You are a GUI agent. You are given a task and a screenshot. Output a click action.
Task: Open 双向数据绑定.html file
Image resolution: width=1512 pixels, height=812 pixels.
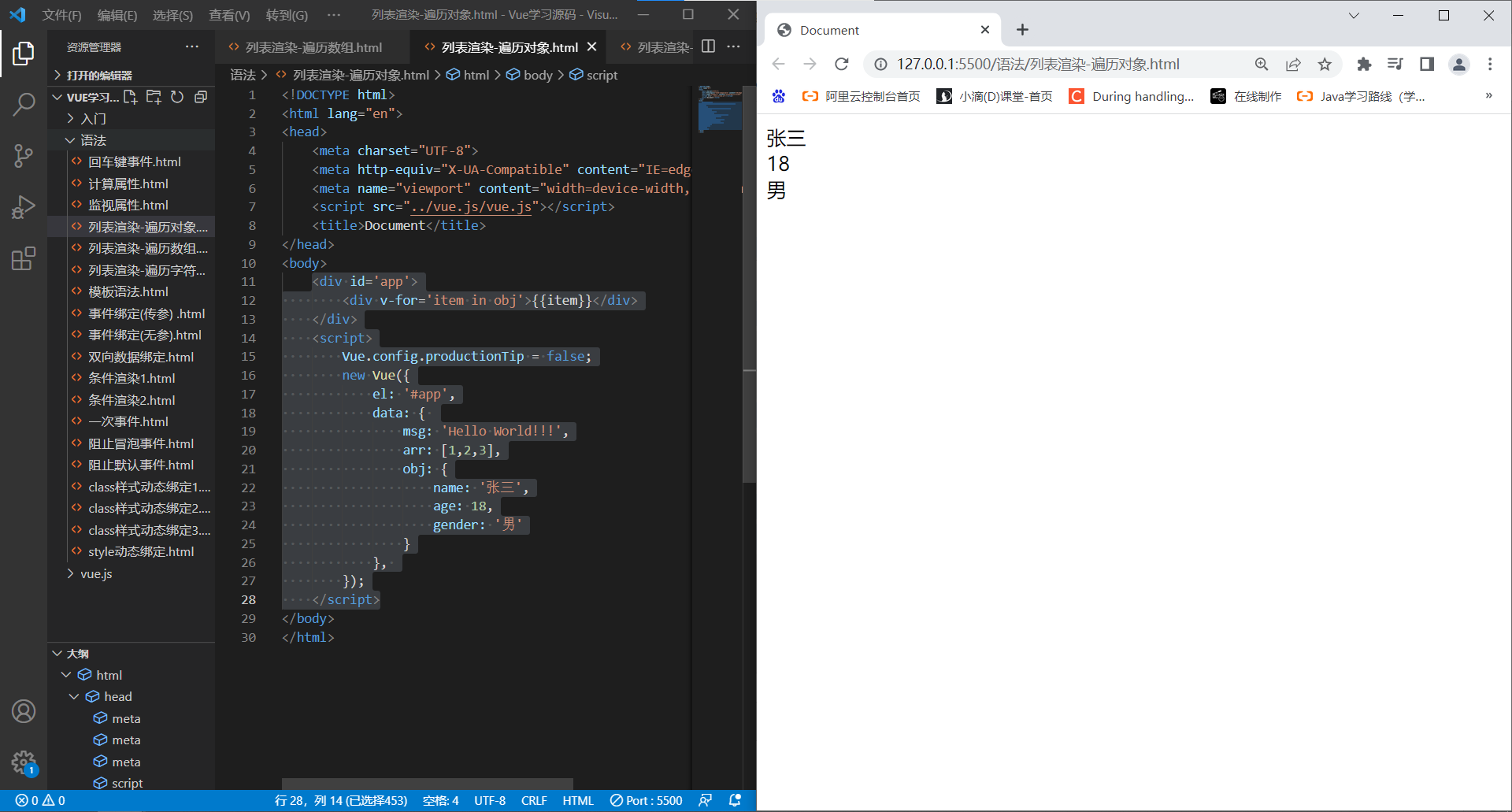click(141, 357)
